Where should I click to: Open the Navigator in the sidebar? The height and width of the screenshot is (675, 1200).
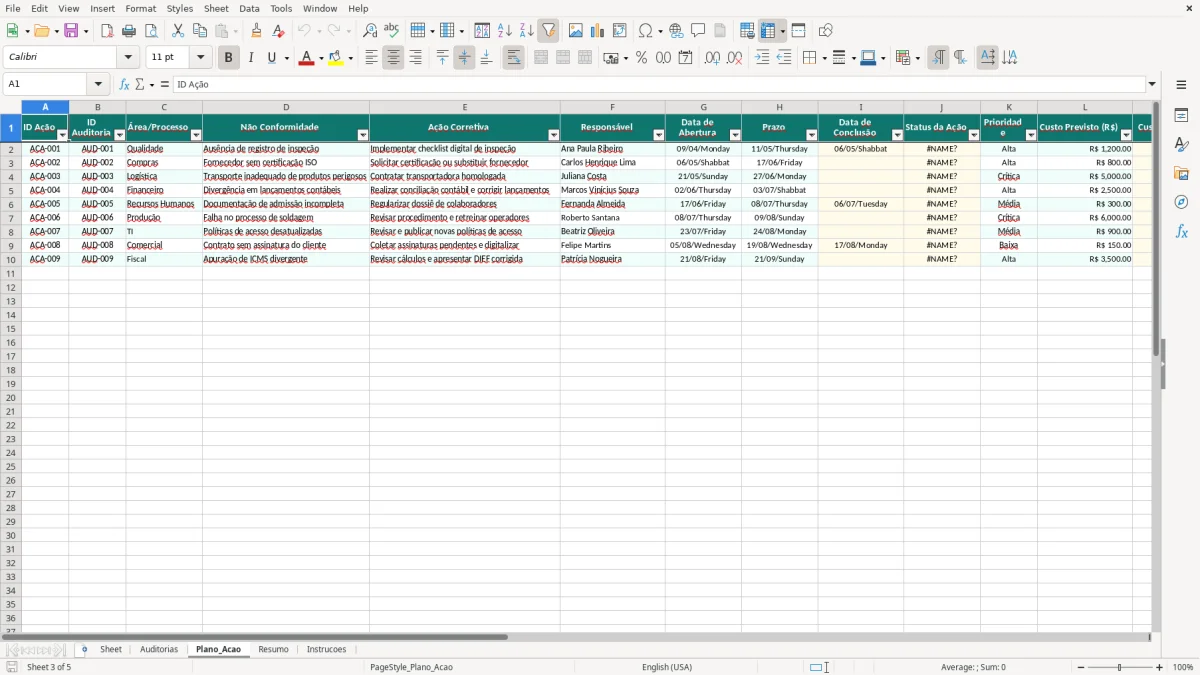(x=1181, y=202)
